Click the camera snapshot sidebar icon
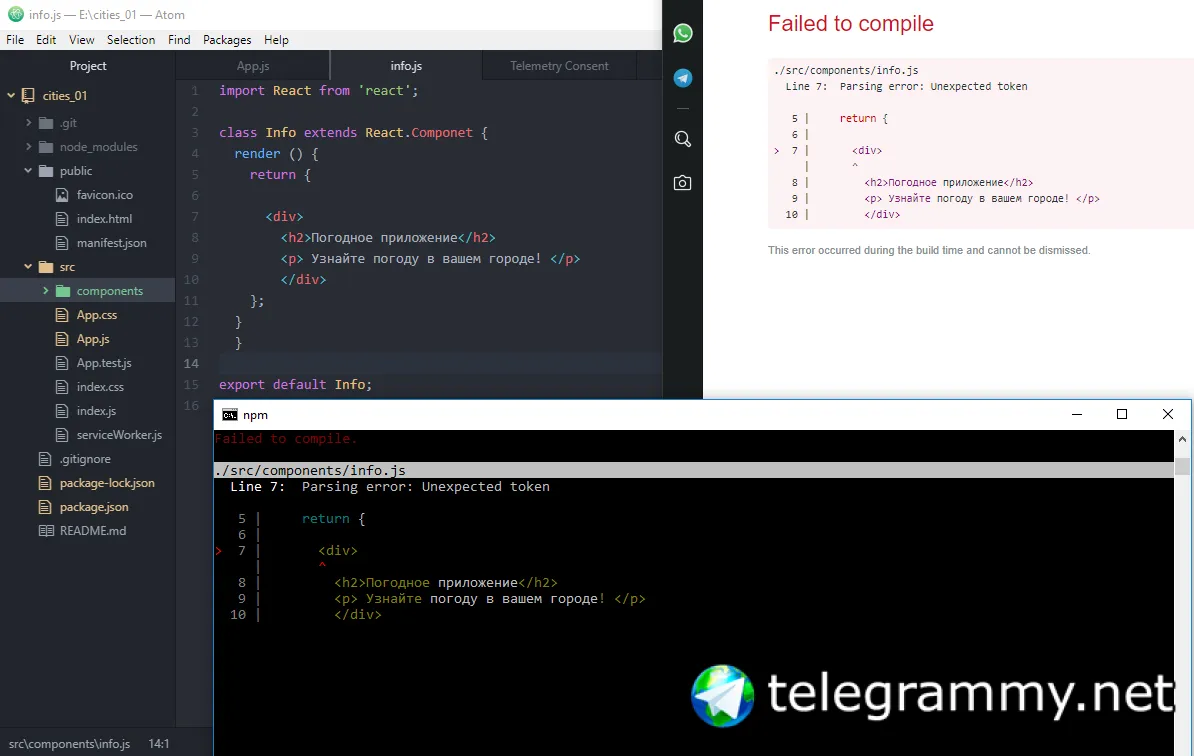 (x=682, y=183)
